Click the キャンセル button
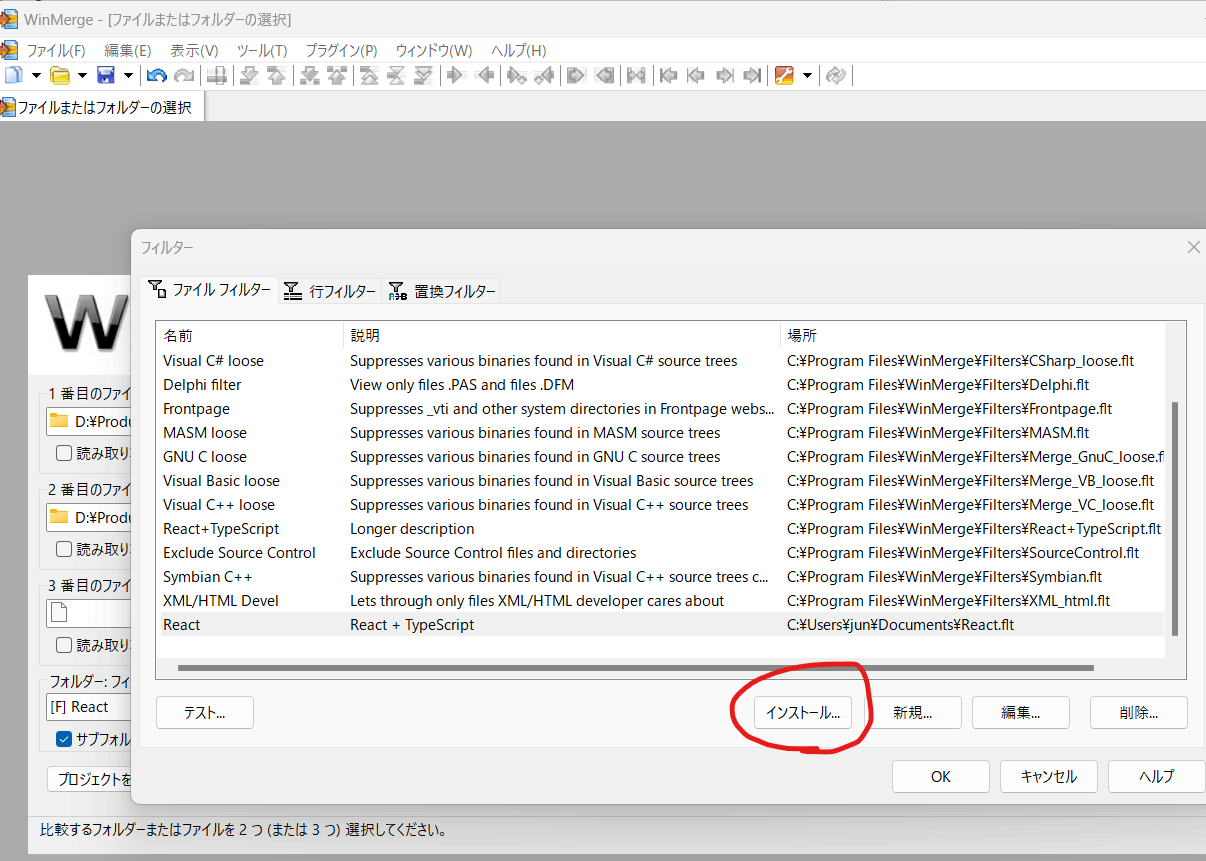 [x=1049, y=776]
